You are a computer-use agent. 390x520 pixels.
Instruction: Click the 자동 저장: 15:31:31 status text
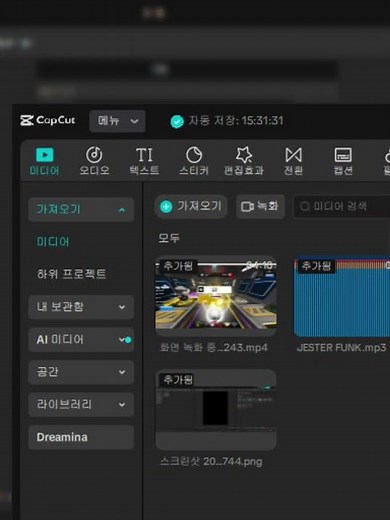pyautogui.click(x=236, y=121)
